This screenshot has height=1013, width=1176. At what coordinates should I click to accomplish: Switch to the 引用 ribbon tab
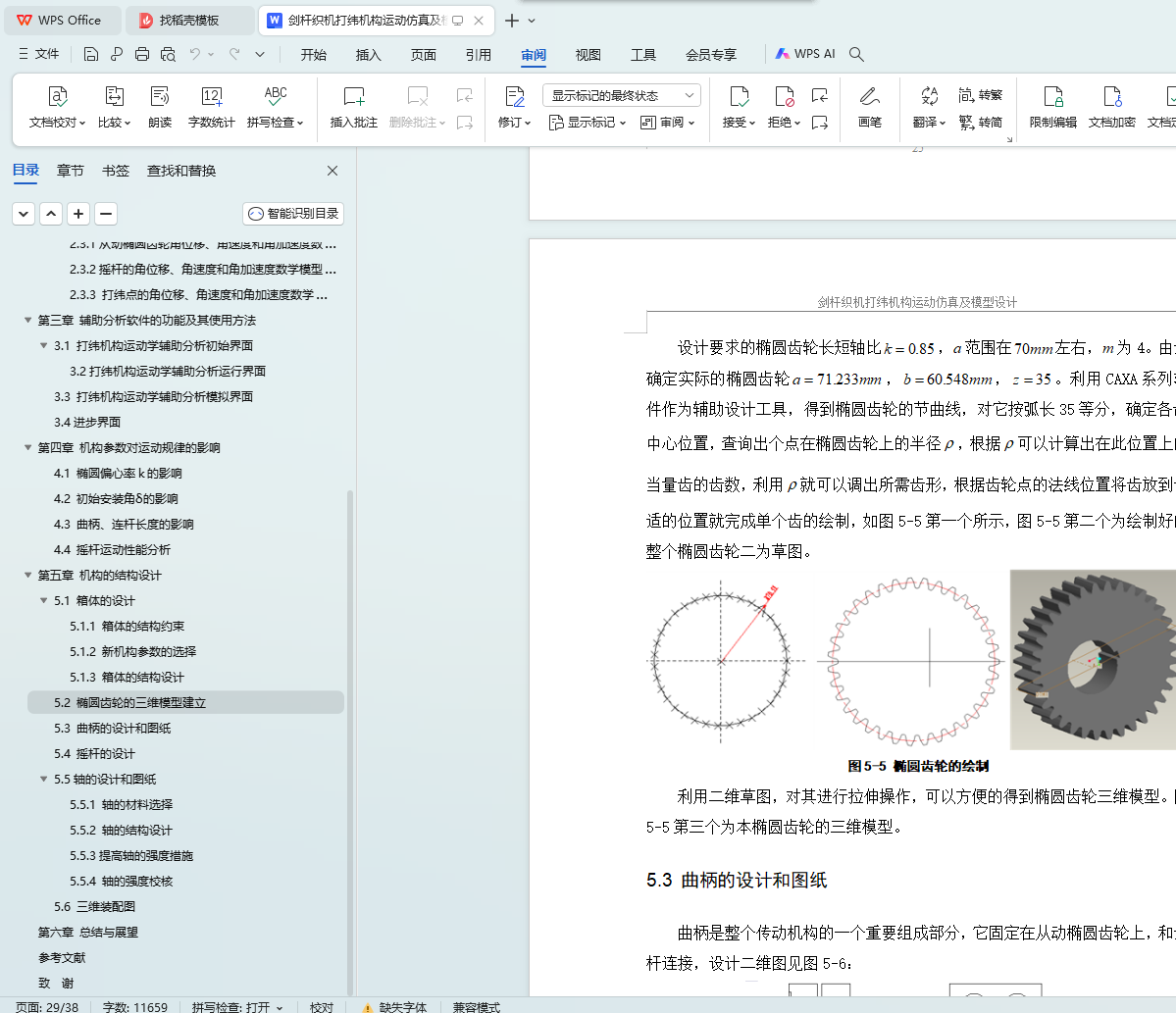(x=479, y=55)
